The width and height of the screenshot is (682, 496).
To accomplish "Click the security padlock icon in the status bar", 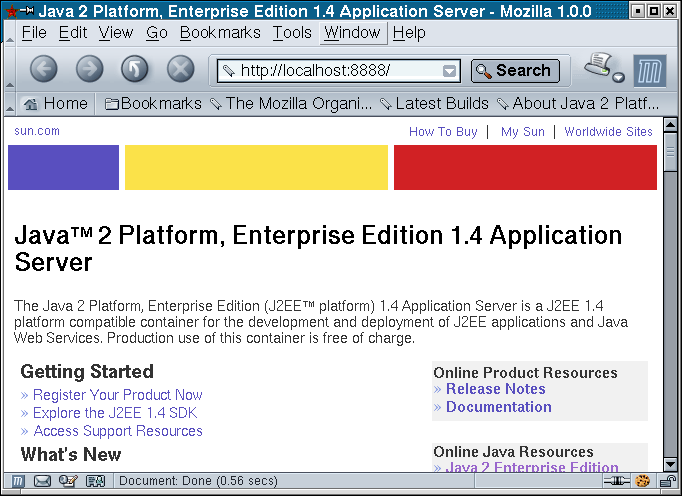I will (667, 481).
